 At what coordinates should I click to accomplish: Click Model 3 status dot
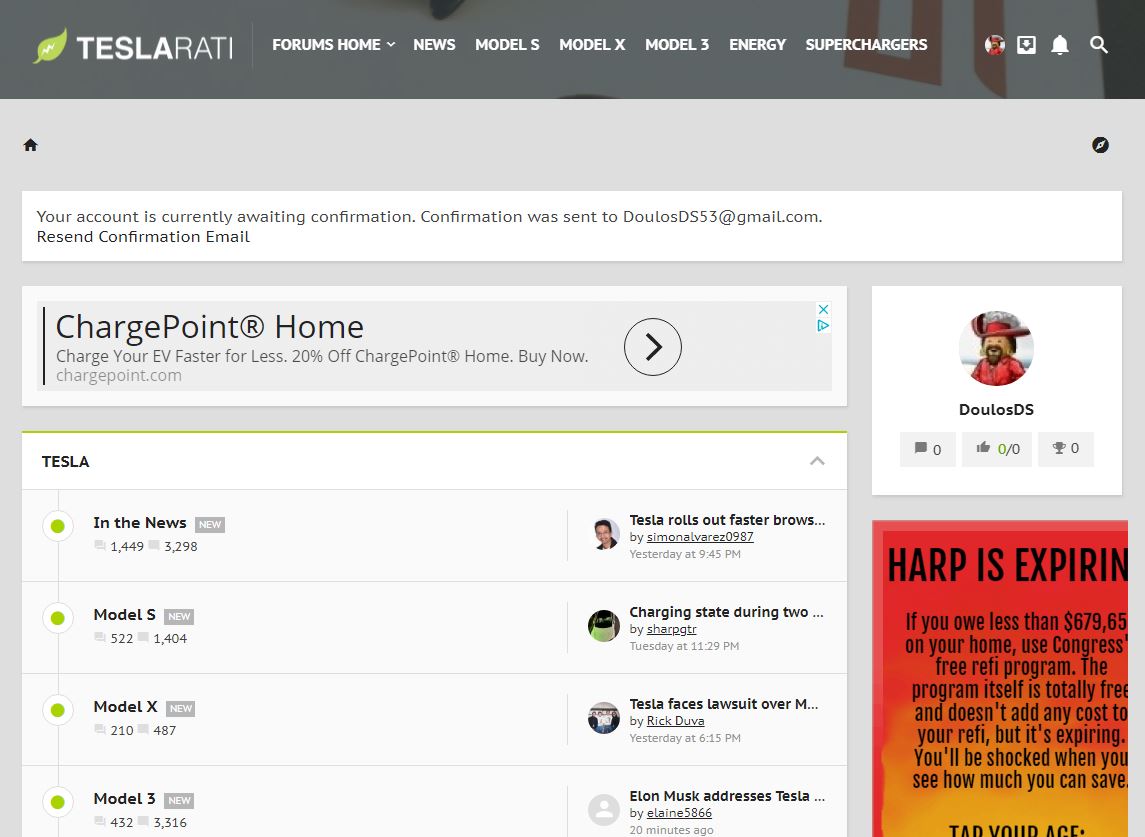(58, 802)
